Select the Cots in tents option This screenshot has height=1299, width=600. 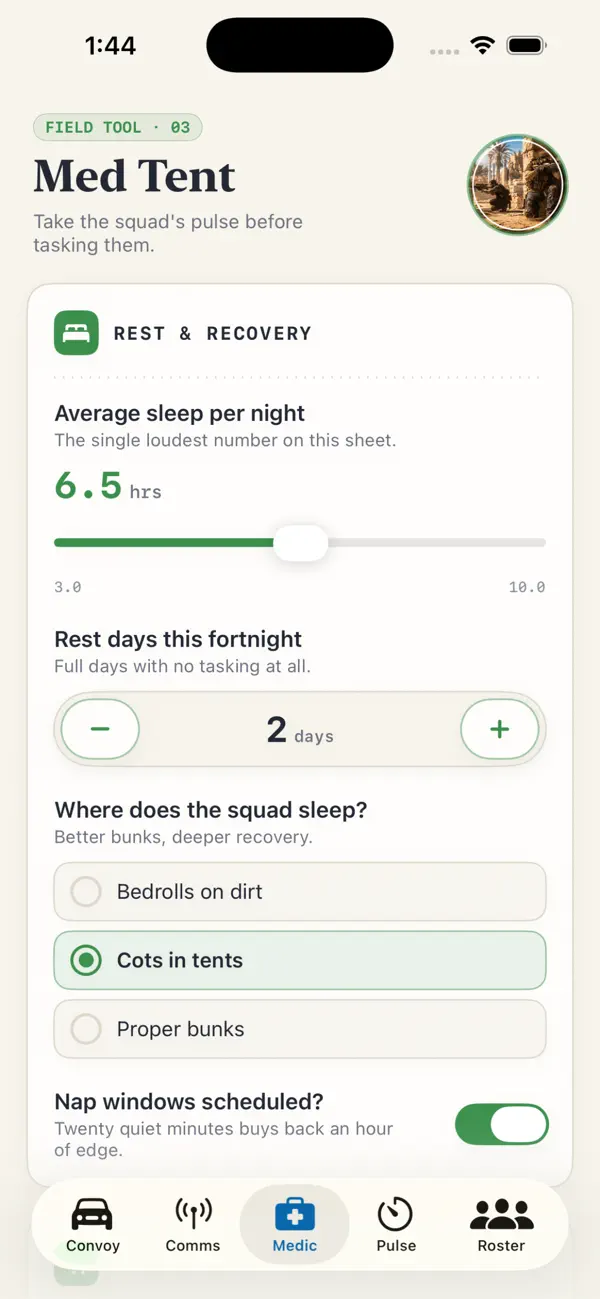click(300, 960)
